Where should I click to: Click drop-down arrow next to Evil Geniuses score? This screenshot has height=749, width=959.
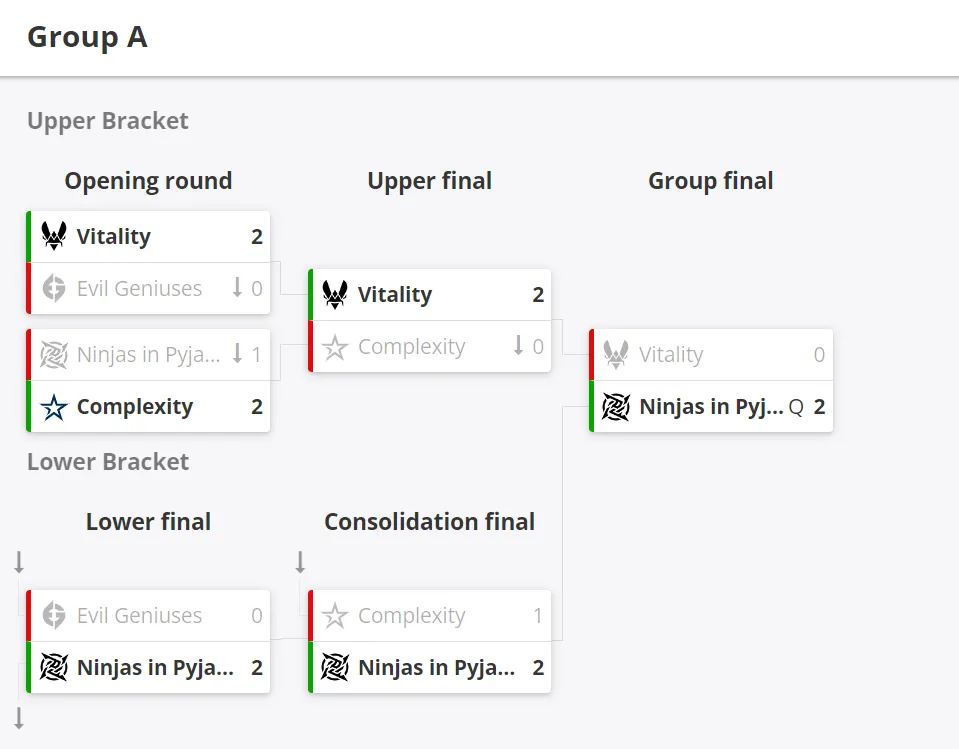click(237, 287)
